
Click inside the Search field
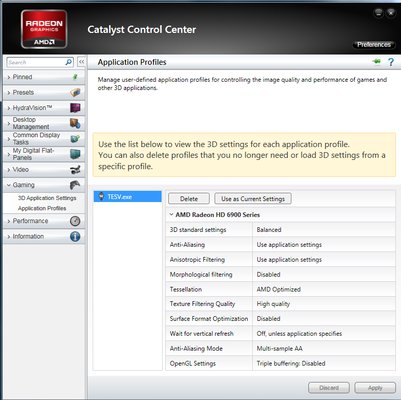[x=36, y=62]
